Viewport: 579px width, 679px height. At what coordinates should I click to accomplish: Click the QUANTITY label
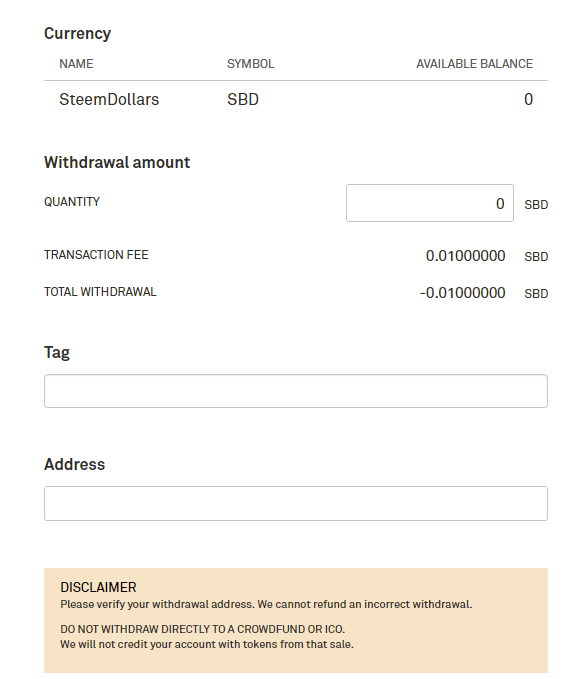(72, 202)
